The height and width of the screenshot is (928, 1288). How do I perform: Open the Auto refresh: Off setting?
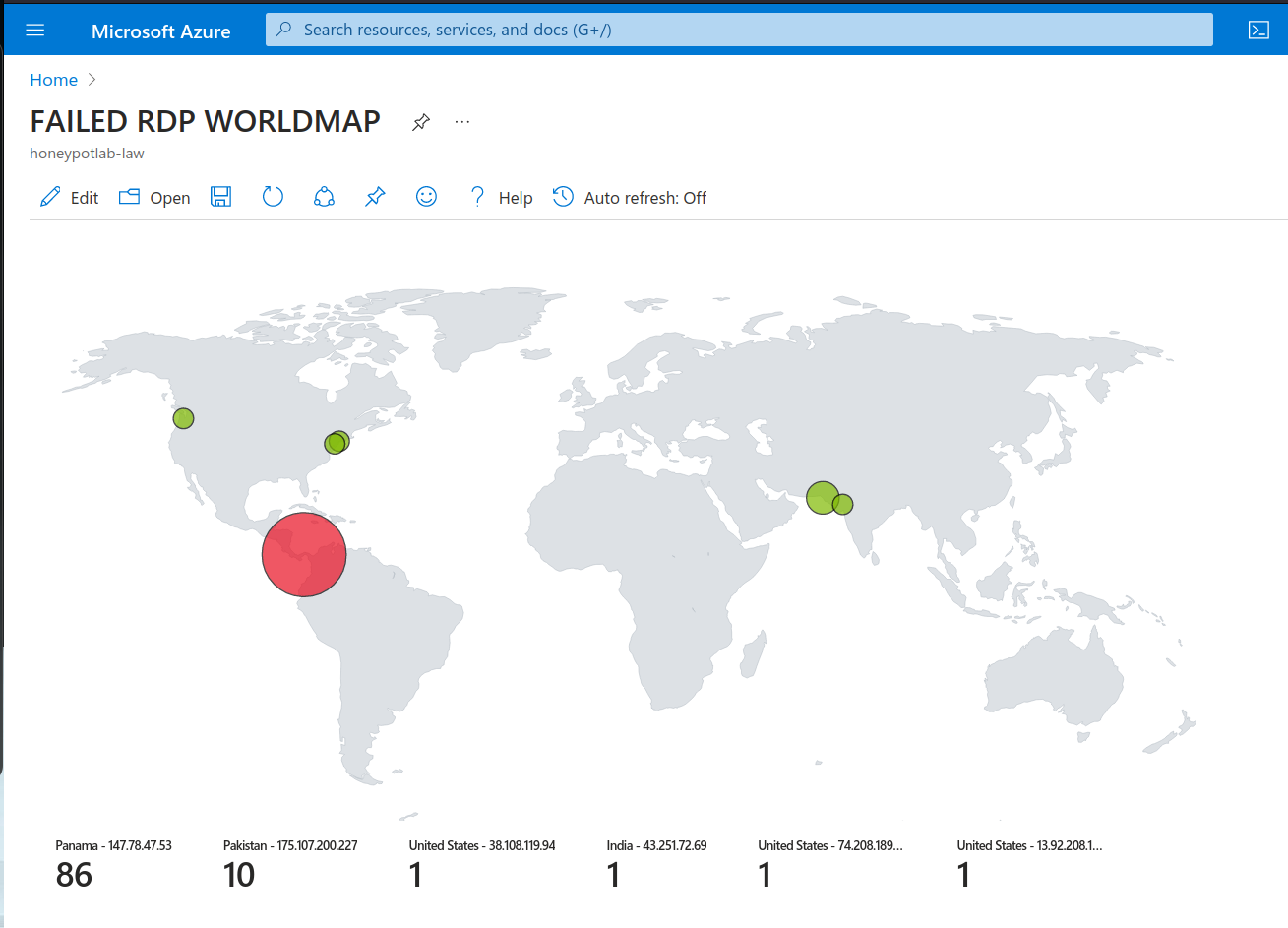point(630,197)
